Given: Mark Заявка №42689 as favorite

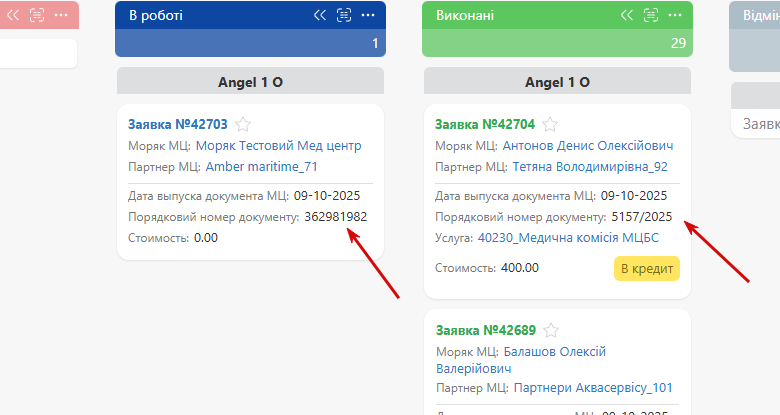Looking at the screenshot, I should [551, 330].
